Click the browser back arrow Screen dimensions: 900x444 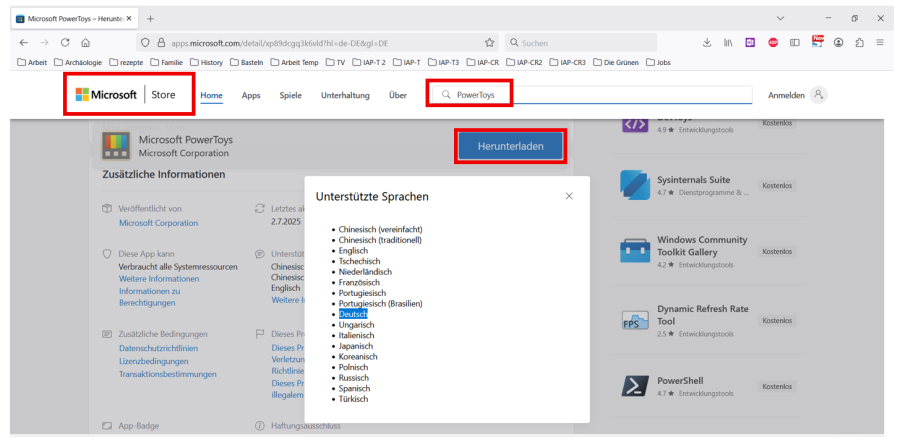24,42
